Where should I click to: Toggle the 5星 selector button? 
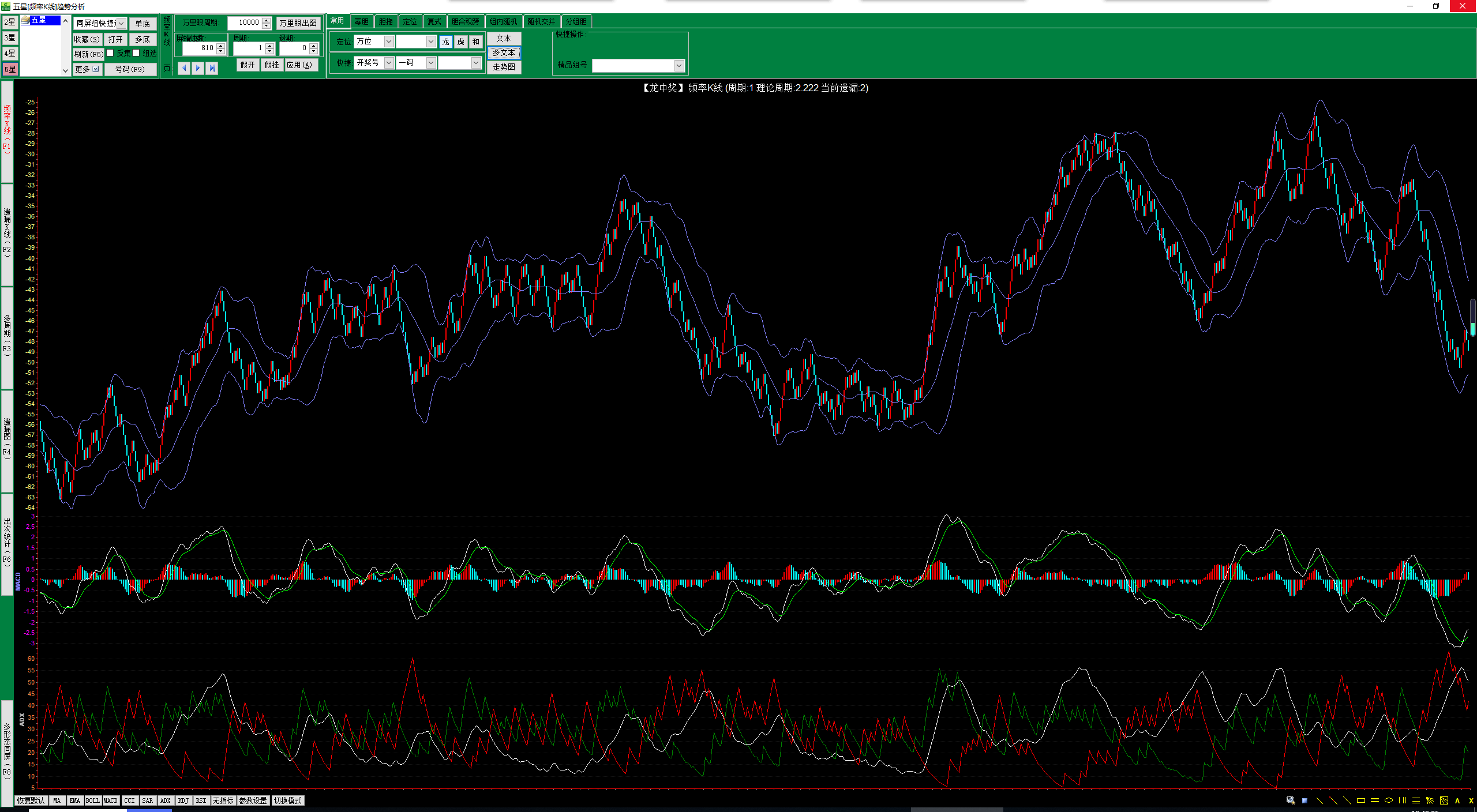coord(10,69)
